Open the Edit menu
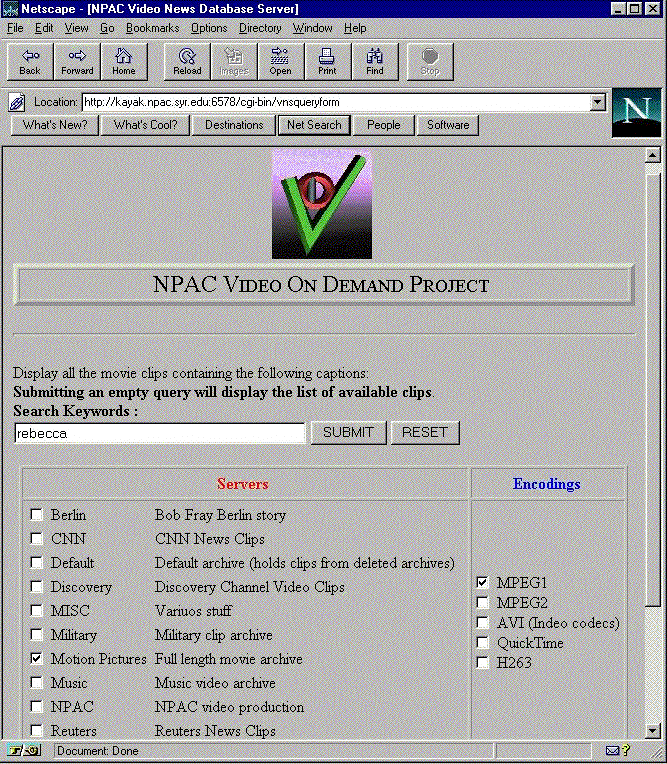The image size is (667, 764). coord(44,28)
